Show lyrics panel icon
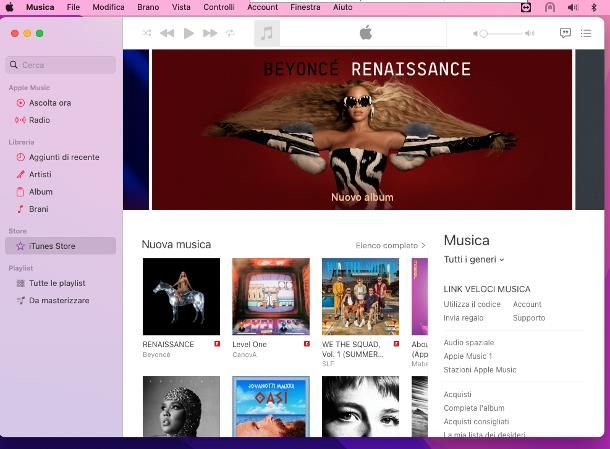 coord(565,33)
